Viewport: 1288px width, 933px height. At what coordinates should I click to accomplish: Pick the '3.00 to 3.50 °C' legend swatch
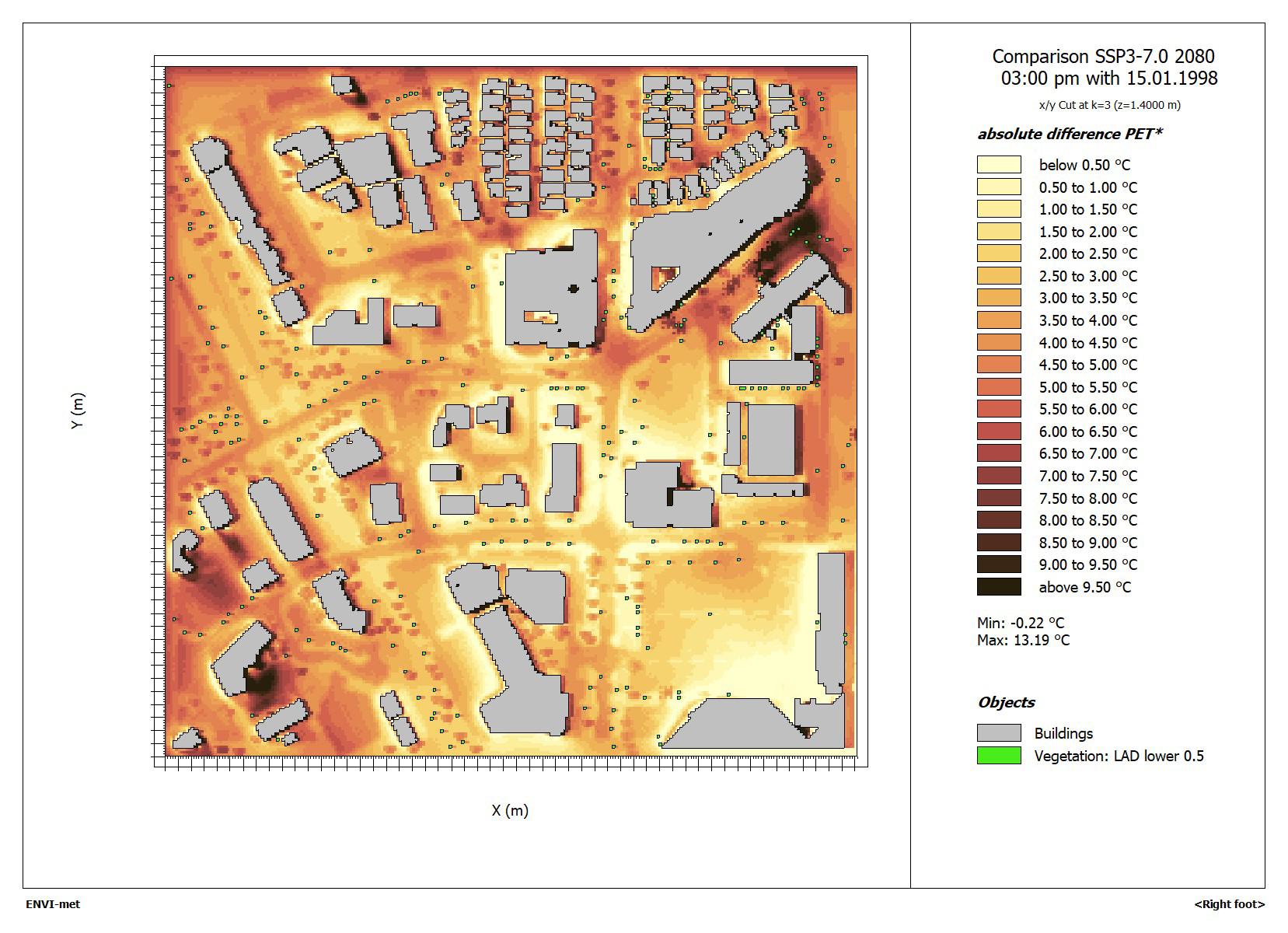pos(999,298)
